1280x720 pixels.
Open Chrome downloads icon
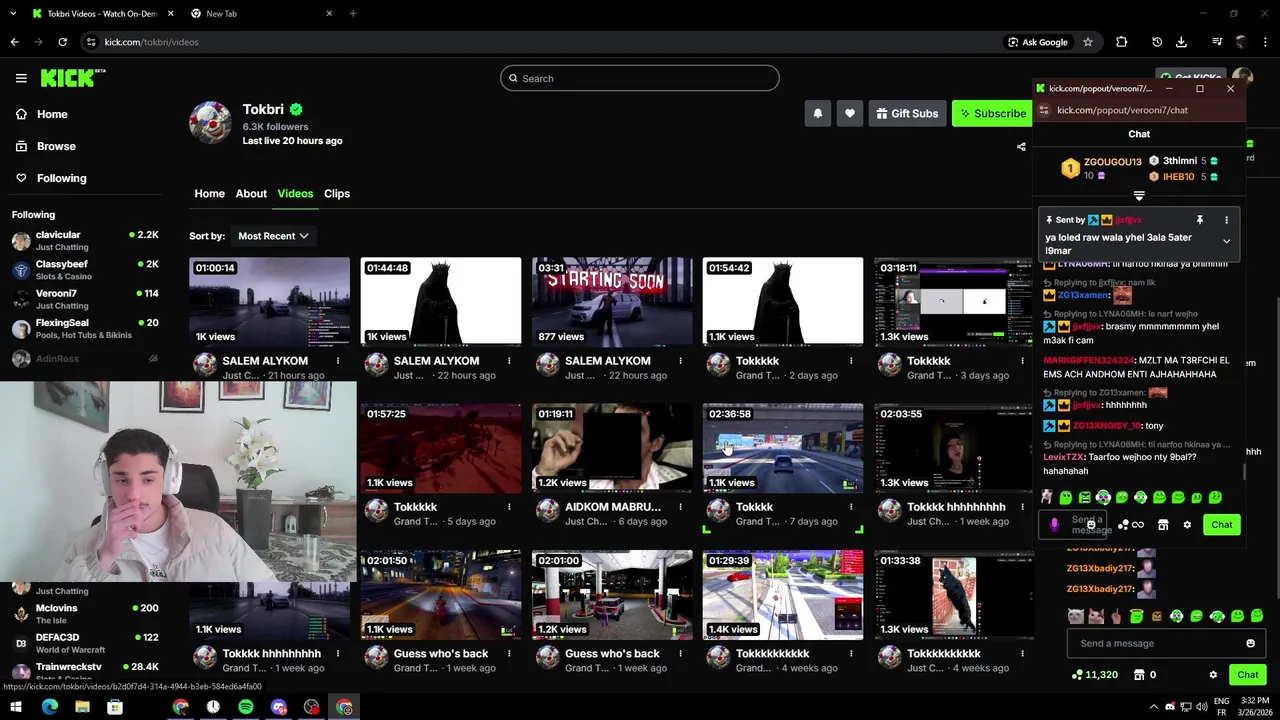[x=1181, y=42]
